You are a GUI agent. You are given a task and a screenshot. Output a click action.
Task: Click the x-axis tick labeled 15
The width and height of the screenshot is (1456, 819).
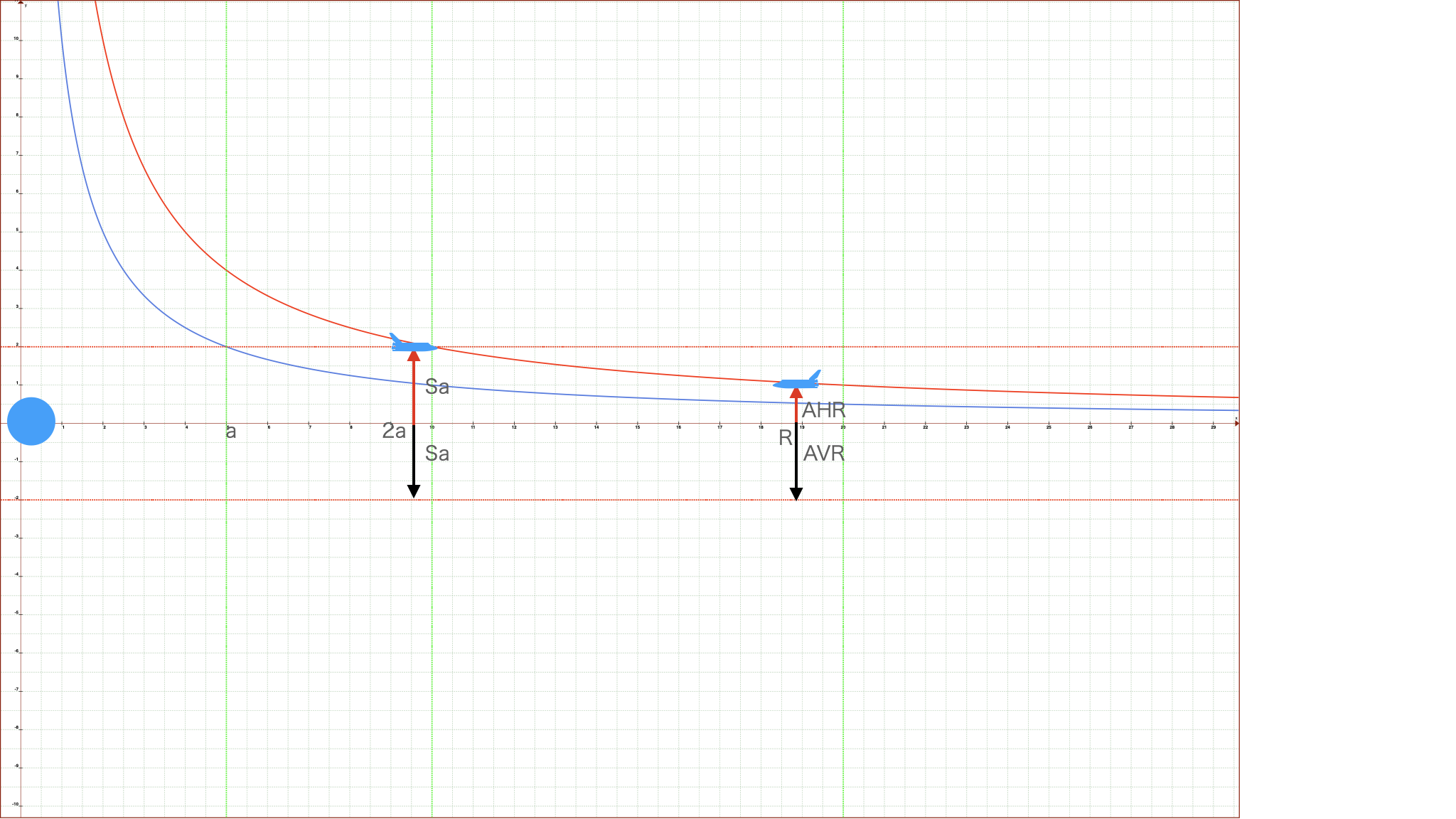click(x=638, y=427)
